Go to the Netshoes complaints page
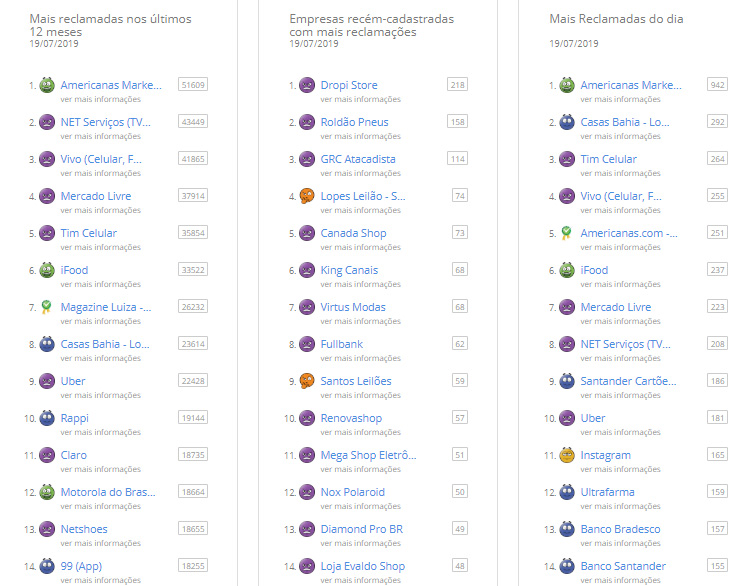The image size is (746, 586). [x=84, y=530]
